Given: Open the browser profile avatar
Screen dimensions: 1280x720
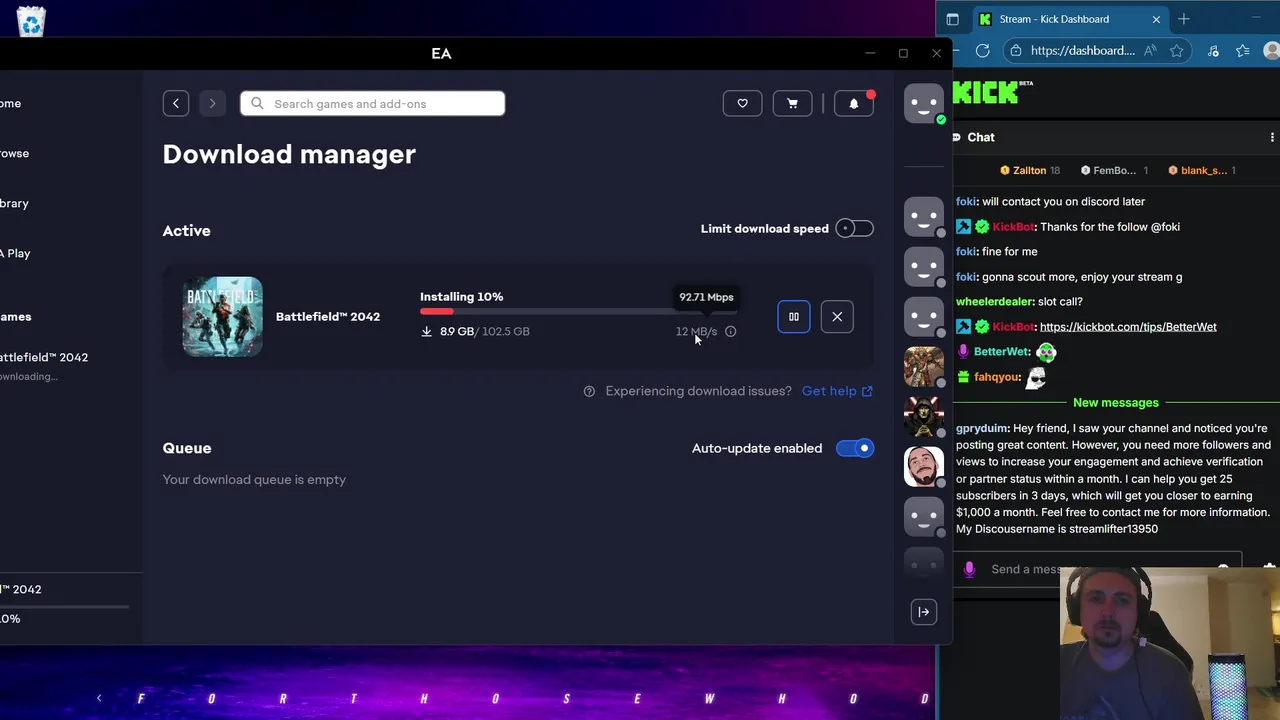Looking at the screenshot, I should pyautogui.click(x=1272, y=50).
